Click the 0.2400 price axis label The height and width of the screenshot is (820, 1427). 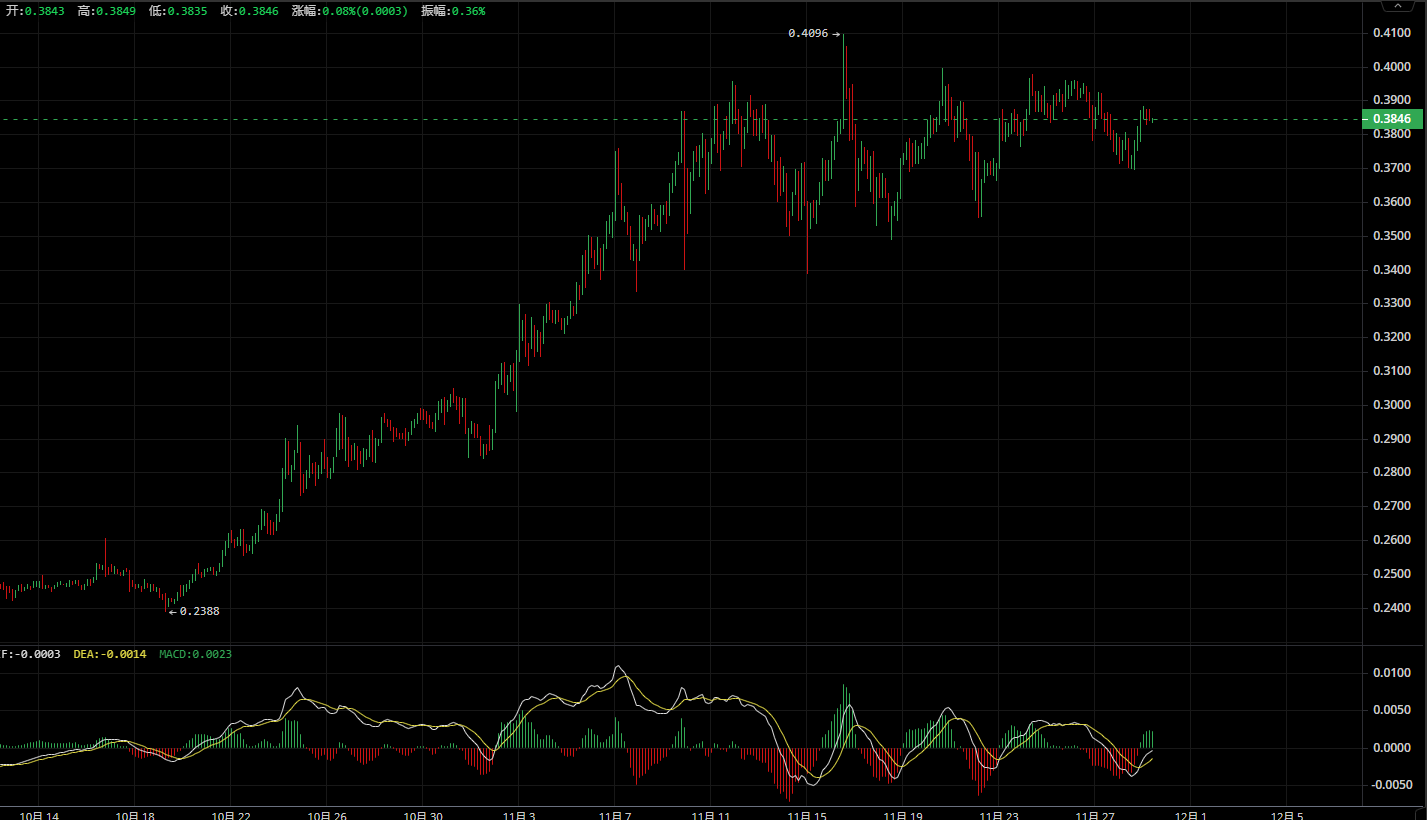coord(1391,607)
